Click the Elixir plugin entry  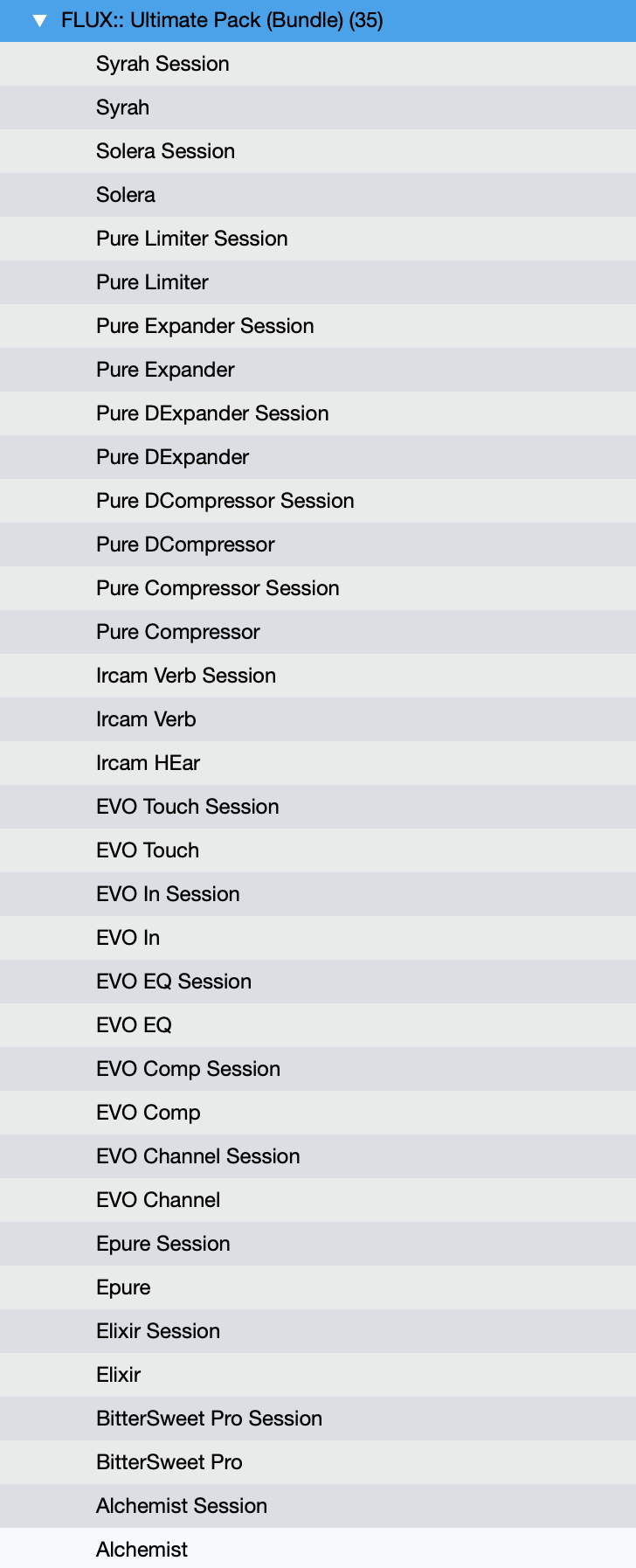118,1375
